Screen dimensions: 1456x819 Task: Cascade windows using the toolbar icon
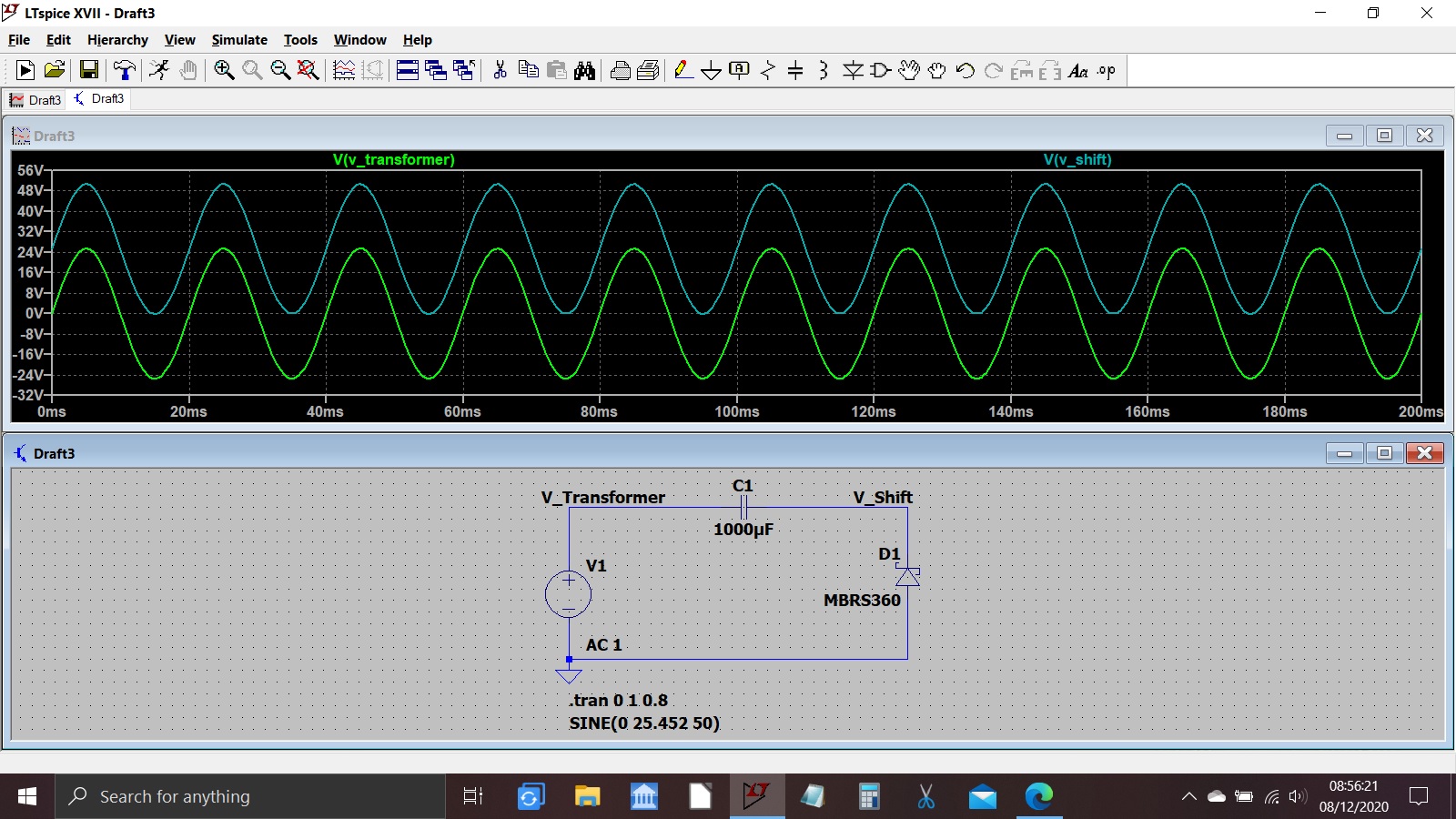(436, 70)
